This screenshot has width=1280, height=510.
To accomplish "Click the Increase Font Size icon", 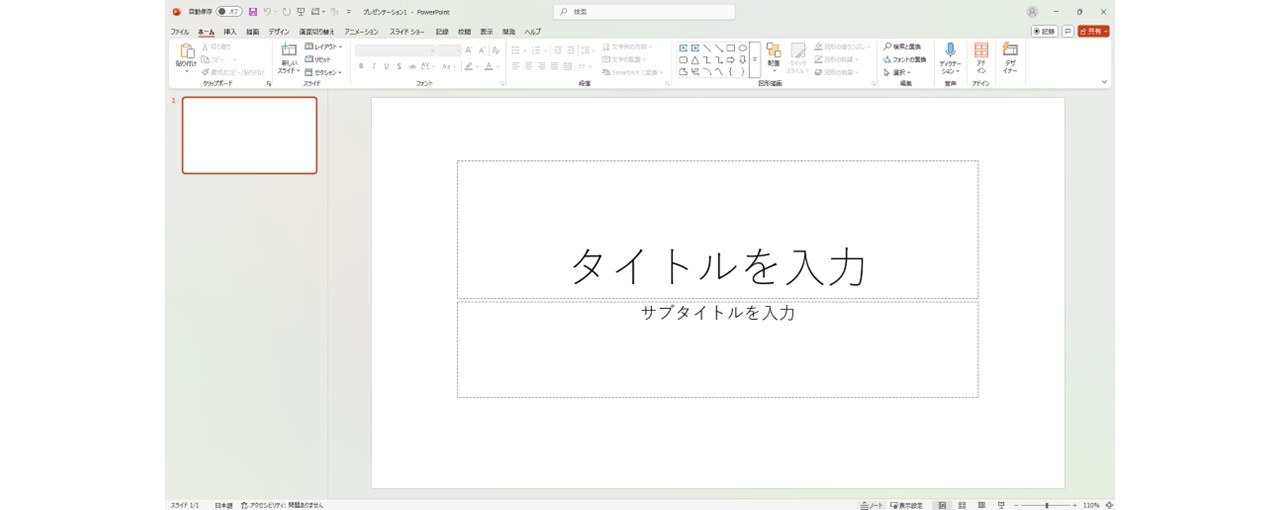I will coord(469,51).
